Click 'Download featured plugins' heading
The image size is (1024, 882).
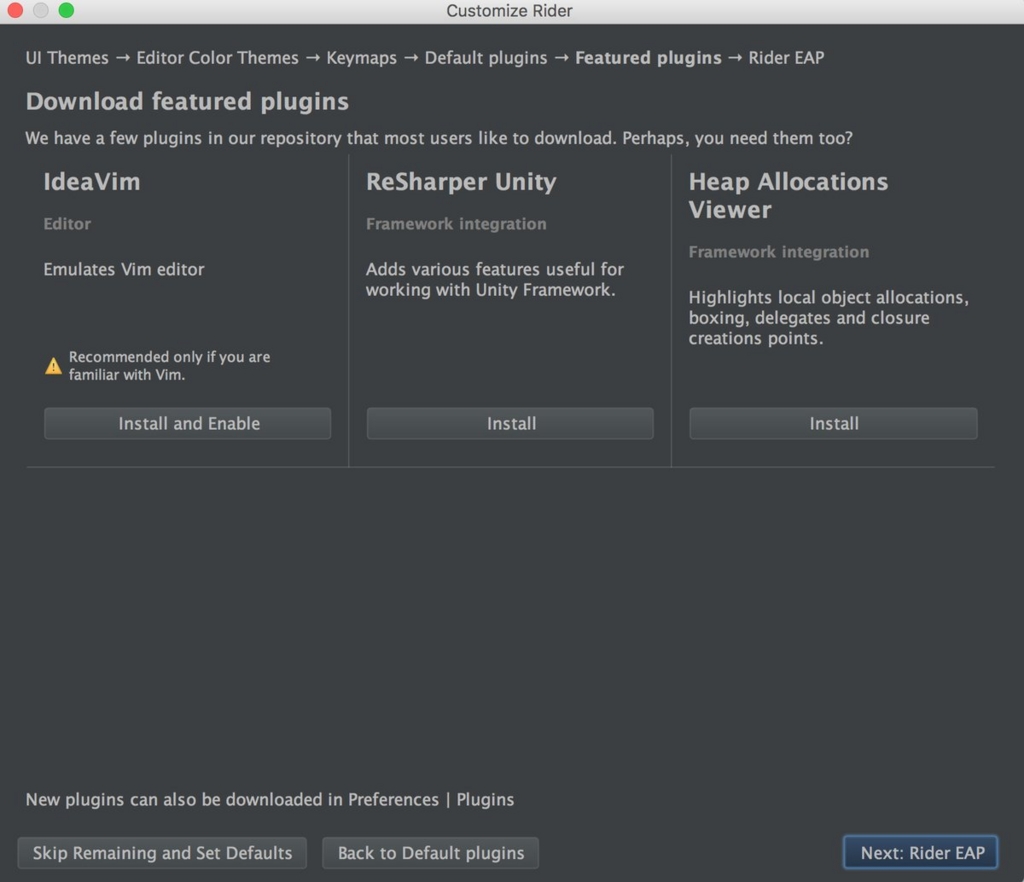pos(187,102)
